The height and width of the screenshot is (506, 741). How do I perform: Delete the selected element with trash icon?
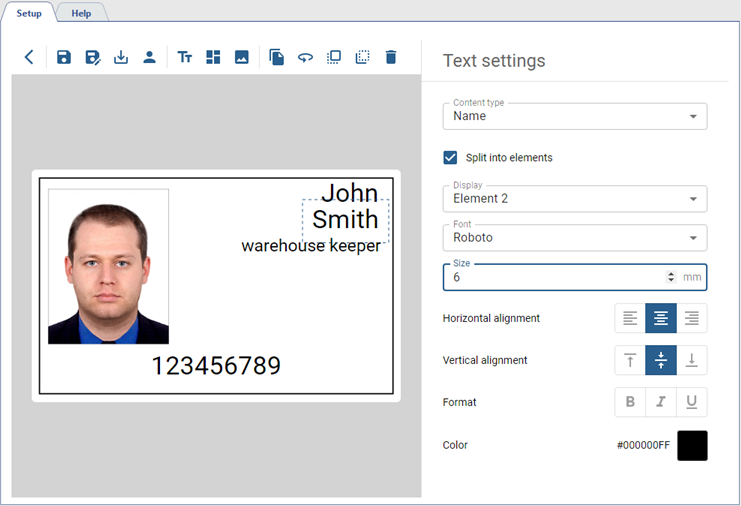(x=391, y=57)
